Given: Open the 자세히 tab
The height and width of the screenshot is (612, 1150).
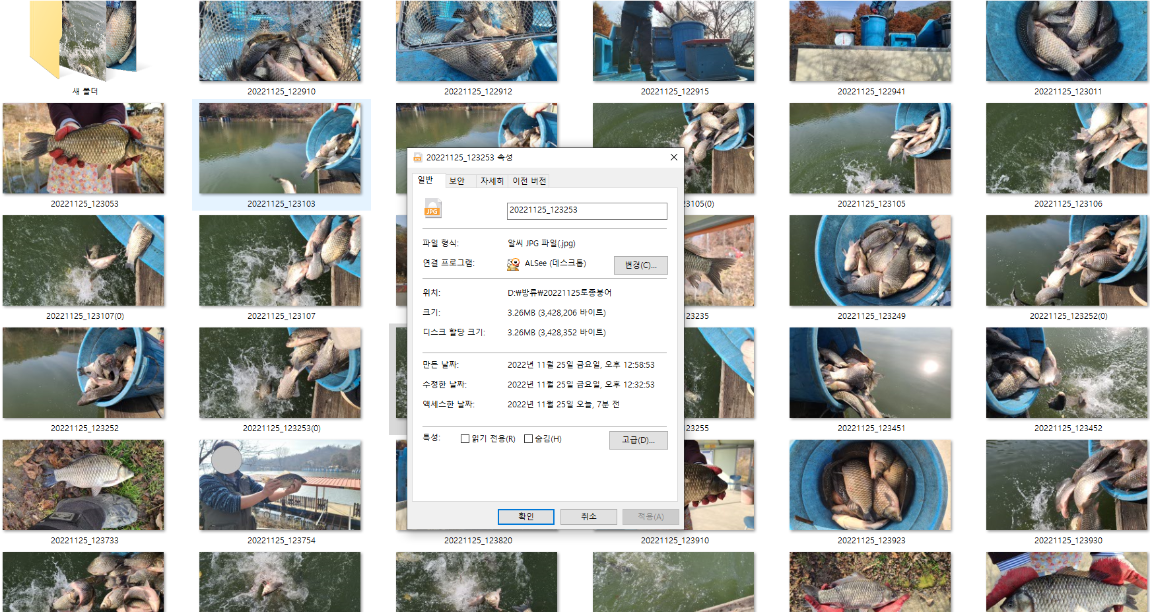Looking at the screenshot, I should point(491,181).
